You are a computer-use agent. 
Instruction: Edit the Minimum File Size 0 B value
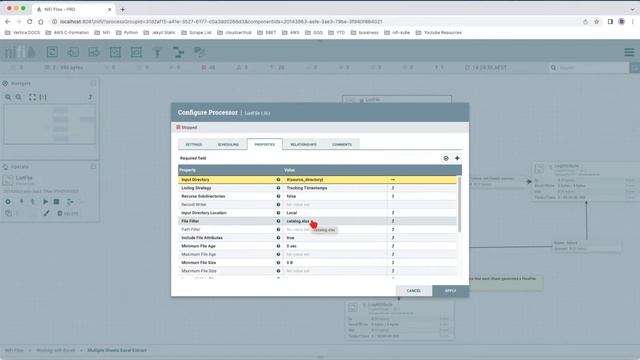click(336, 262)
